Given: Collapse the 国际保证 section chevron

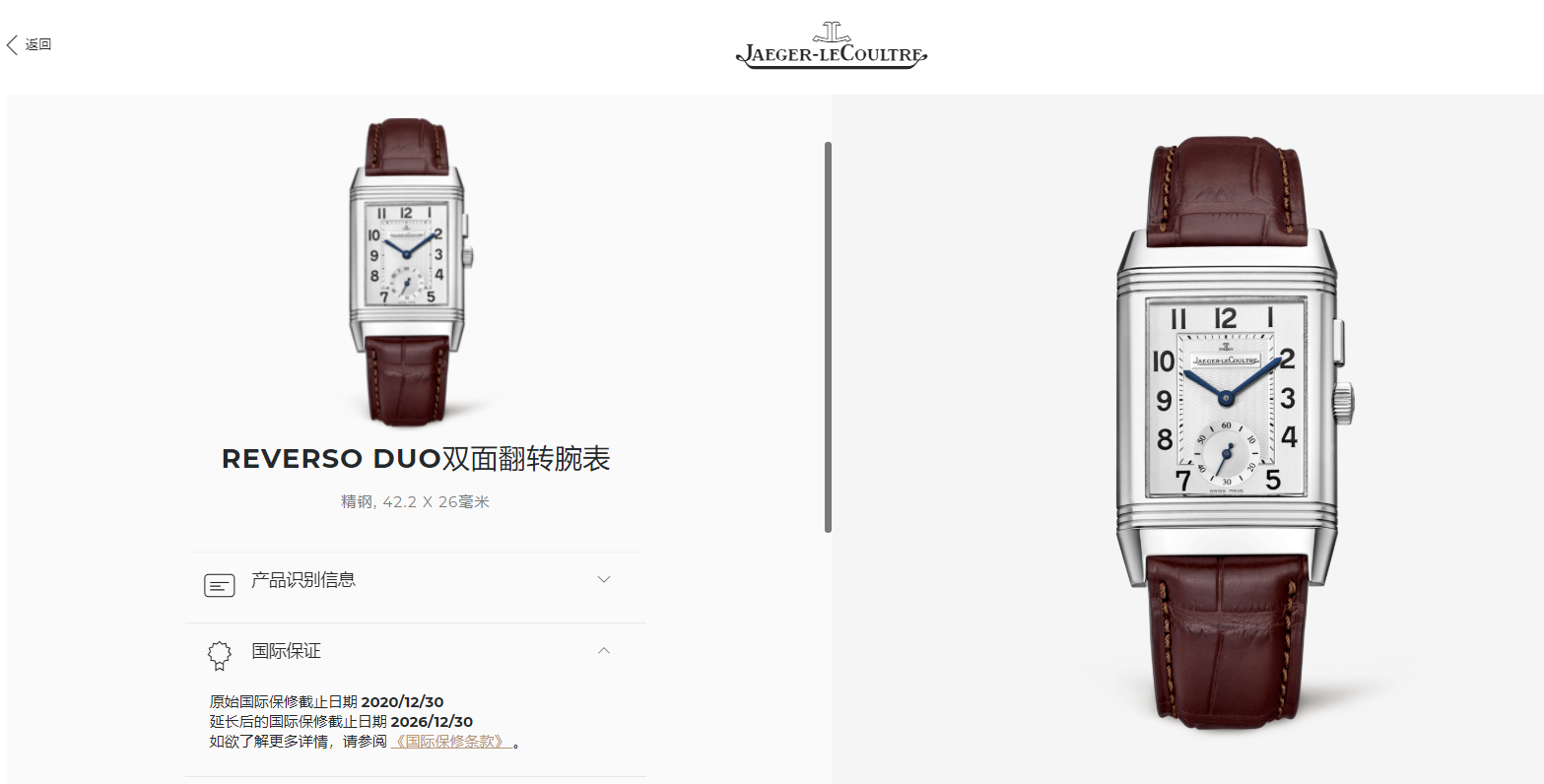Looking at the screenshot, I should [x=604, y=650].
